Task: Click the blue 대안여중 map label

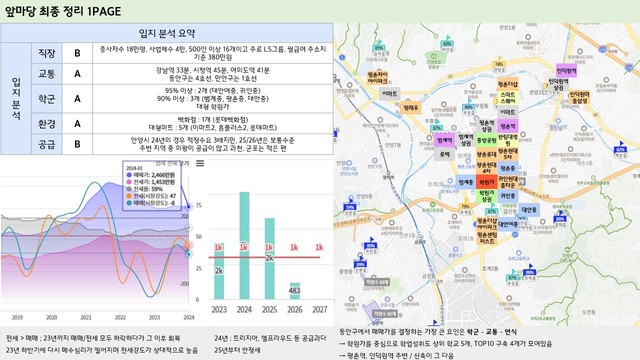Action: coord(508,224)
